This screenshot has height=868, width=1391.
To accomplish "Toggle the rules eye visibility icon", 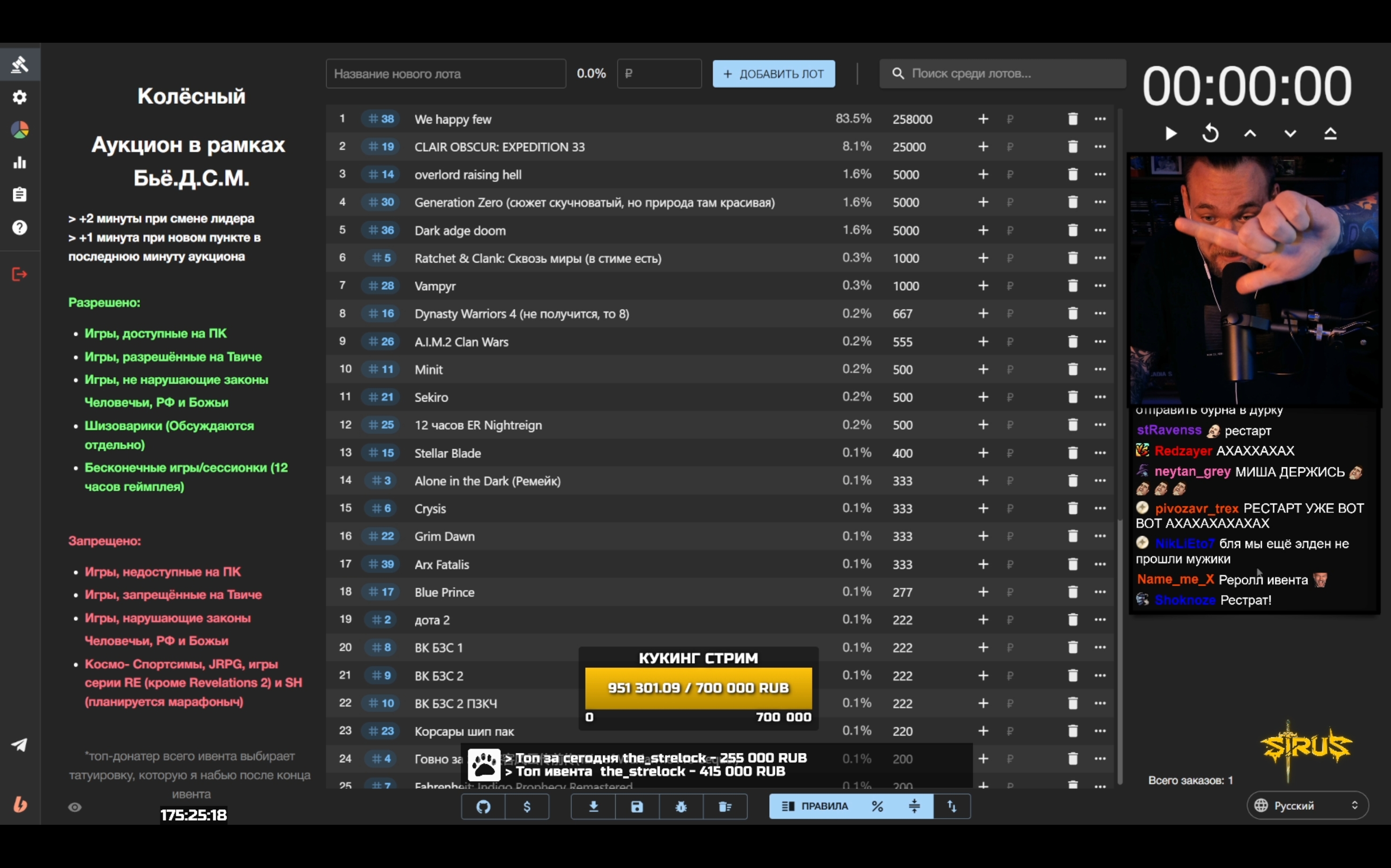I will click(75, 807).
